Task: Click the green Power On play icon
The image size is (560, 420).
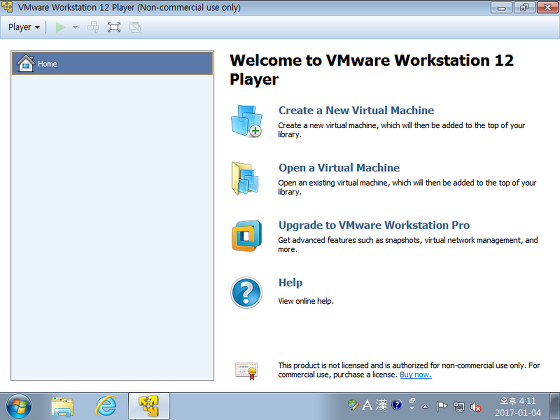Action: (60, 27)
